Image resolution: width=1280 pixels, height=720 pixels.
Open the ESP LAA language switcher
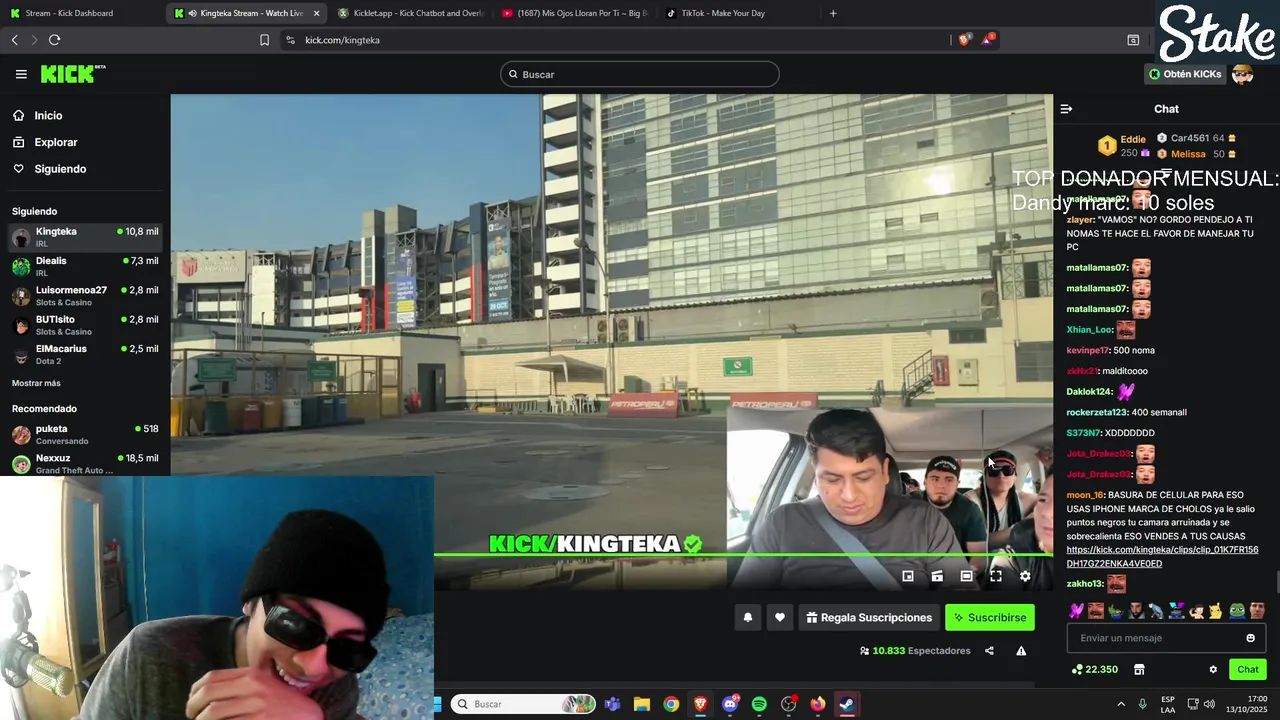1168,704
